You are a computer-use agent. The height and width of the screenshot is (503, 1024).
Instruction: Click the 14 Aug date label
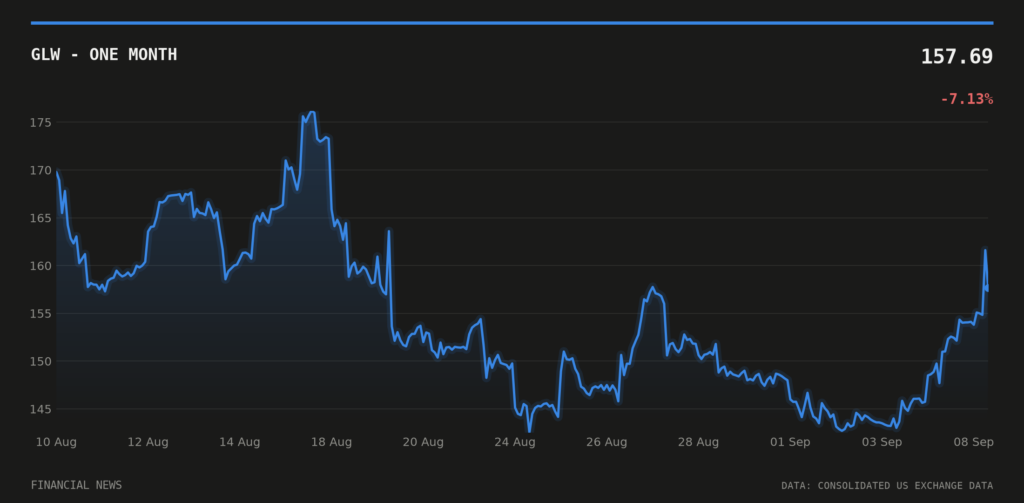tap(240, 442)
